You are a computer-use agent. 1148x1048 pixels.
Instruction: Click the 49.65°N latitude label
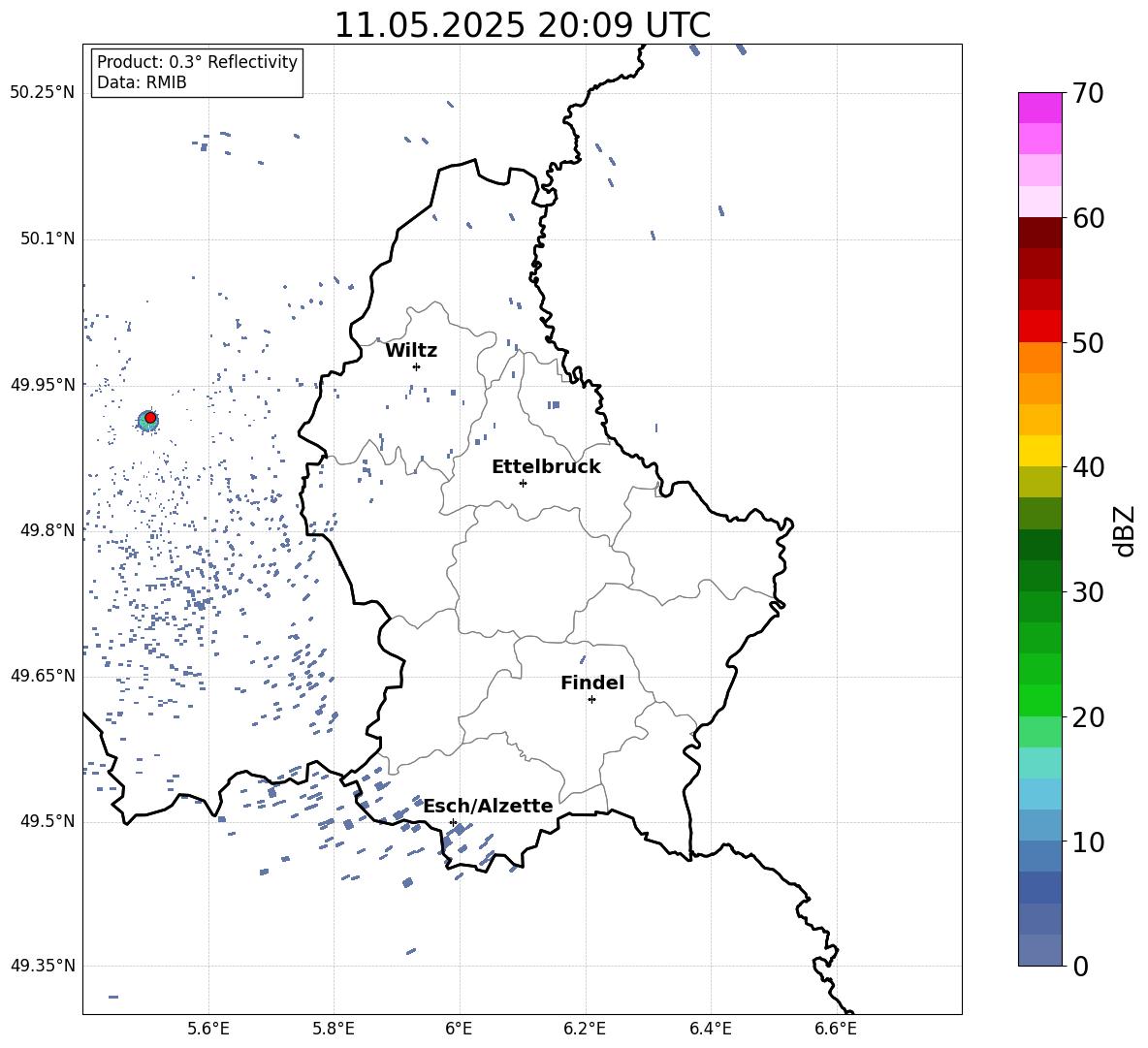pos(43,675)
